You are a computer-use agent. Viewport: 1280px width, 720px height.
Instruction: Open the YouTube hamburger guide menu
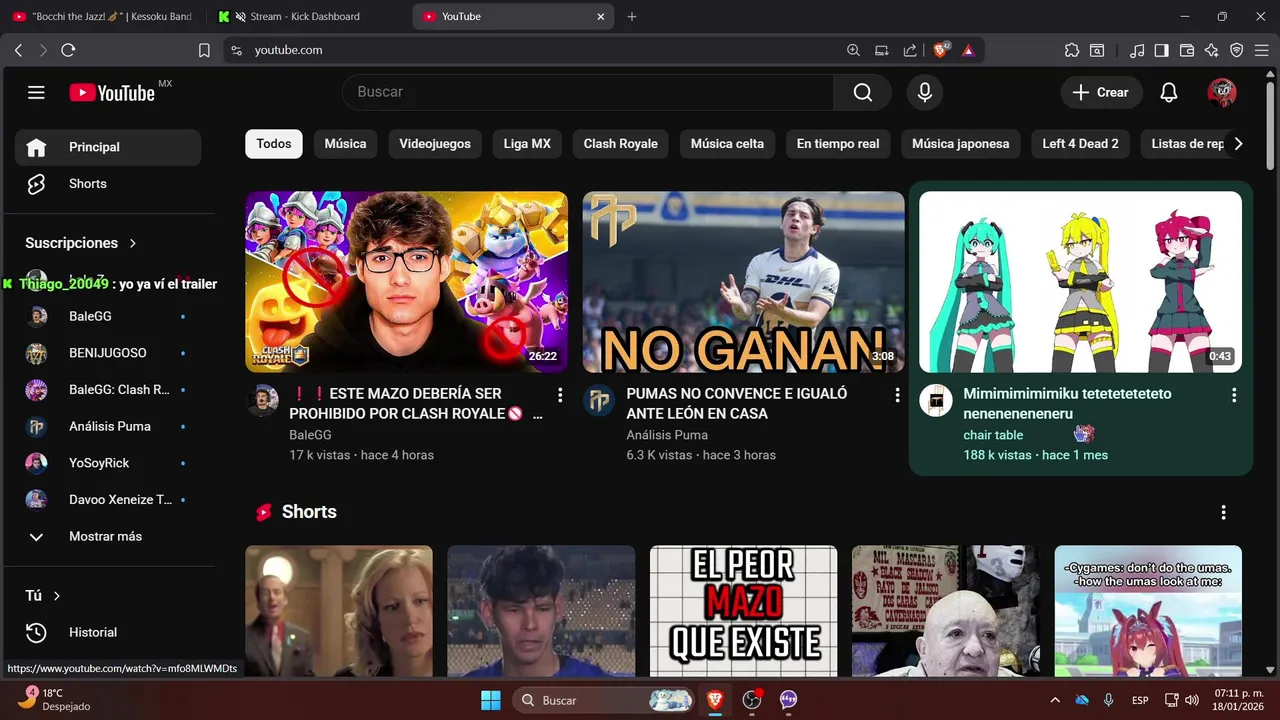(36, 92)
